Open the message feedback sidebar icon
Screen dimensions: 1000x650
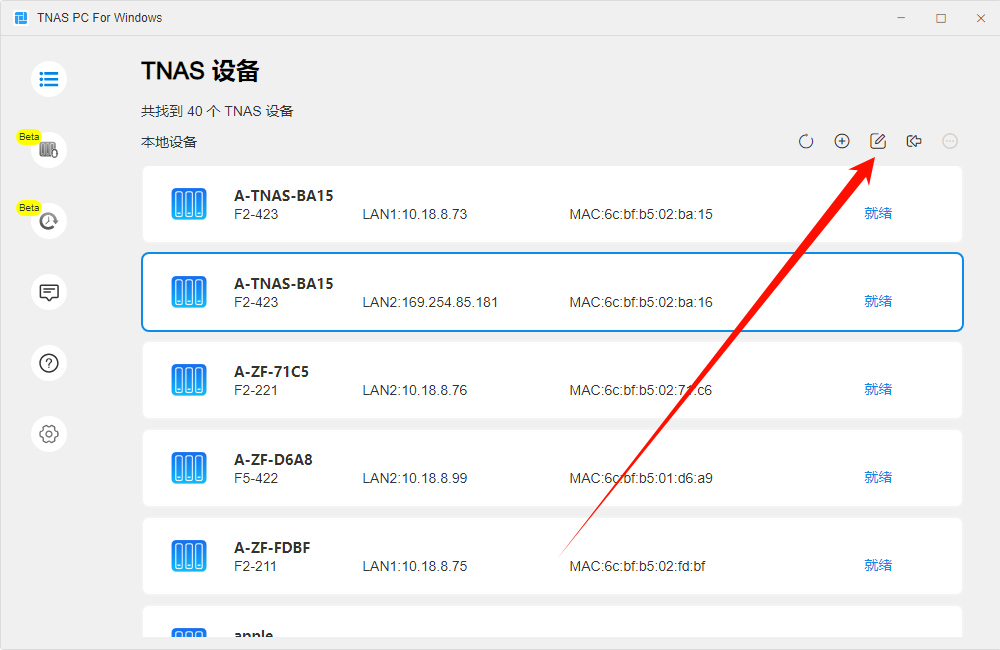(x=49, y=292)
